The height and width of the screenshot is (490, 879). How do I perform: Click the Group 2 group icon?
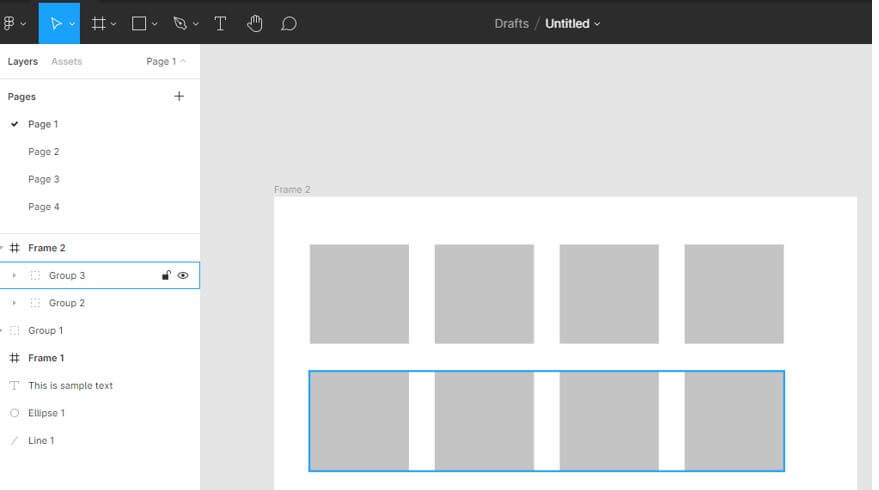click(x=35, y=303)
